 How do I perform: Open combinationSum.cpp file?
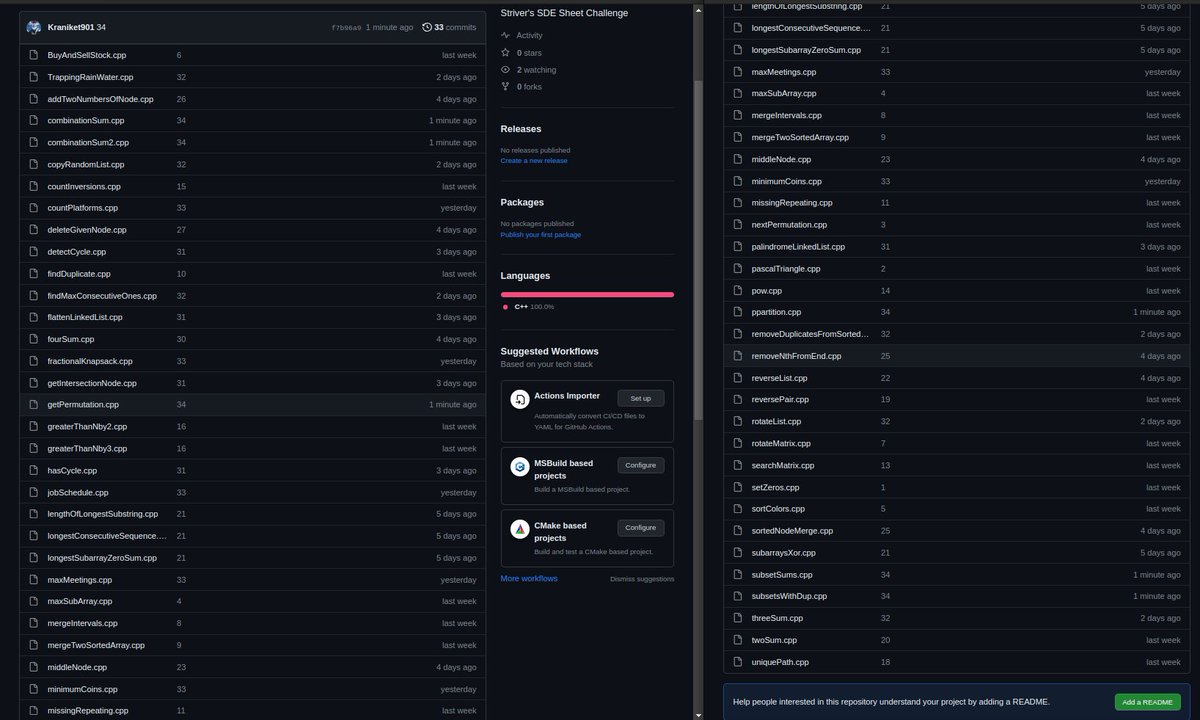(86, 120)
